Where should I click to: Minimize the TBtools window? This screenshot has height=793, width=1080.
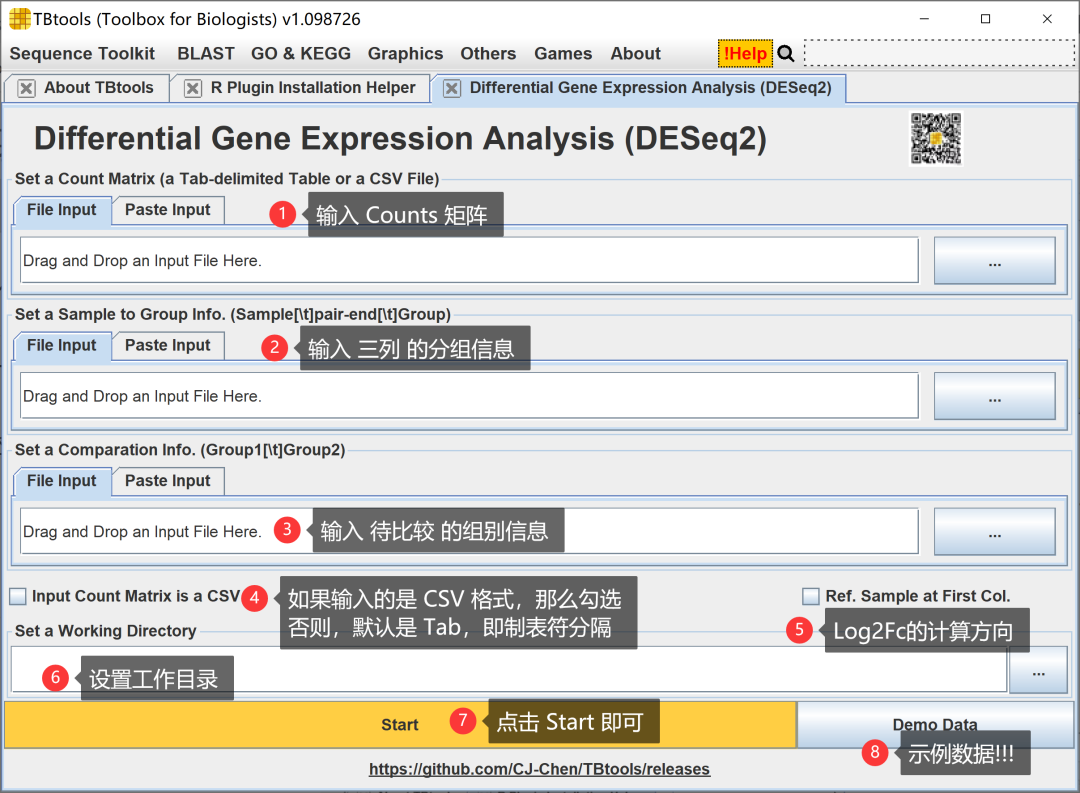coord(924,19)
